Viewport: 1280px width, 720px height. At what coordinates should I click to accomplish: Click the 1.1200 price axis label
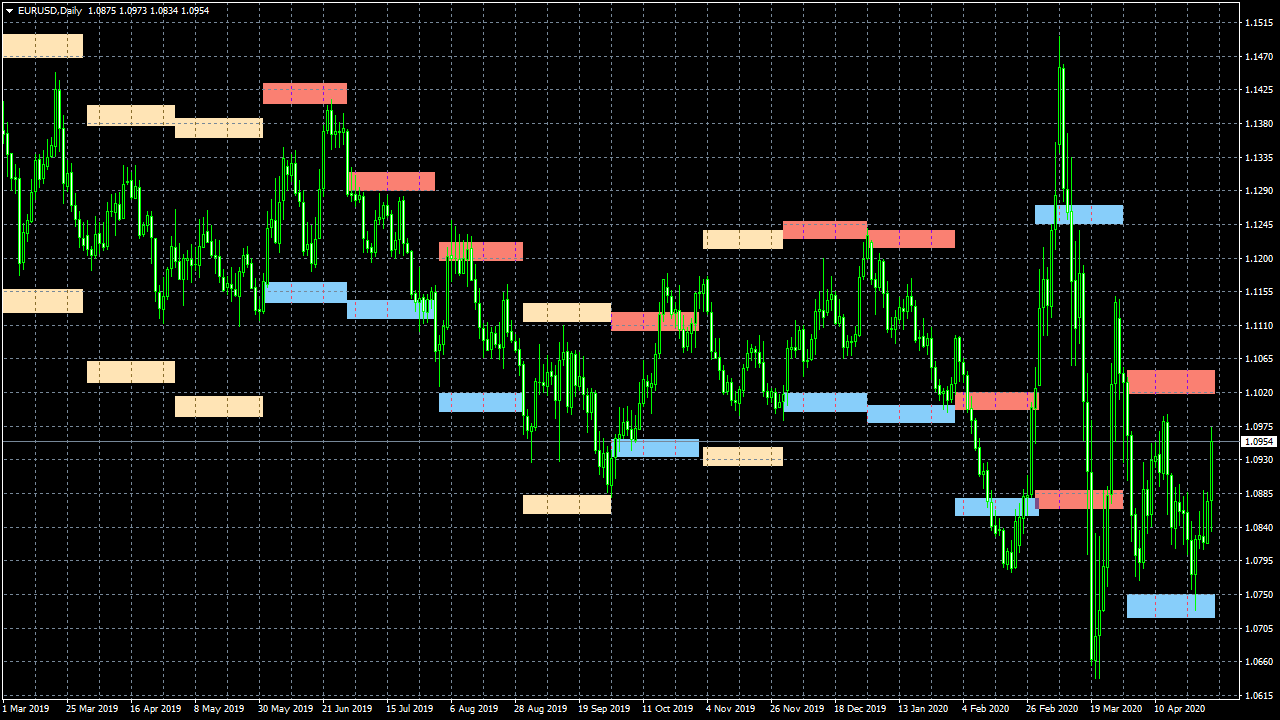(x=1258, y=258)
